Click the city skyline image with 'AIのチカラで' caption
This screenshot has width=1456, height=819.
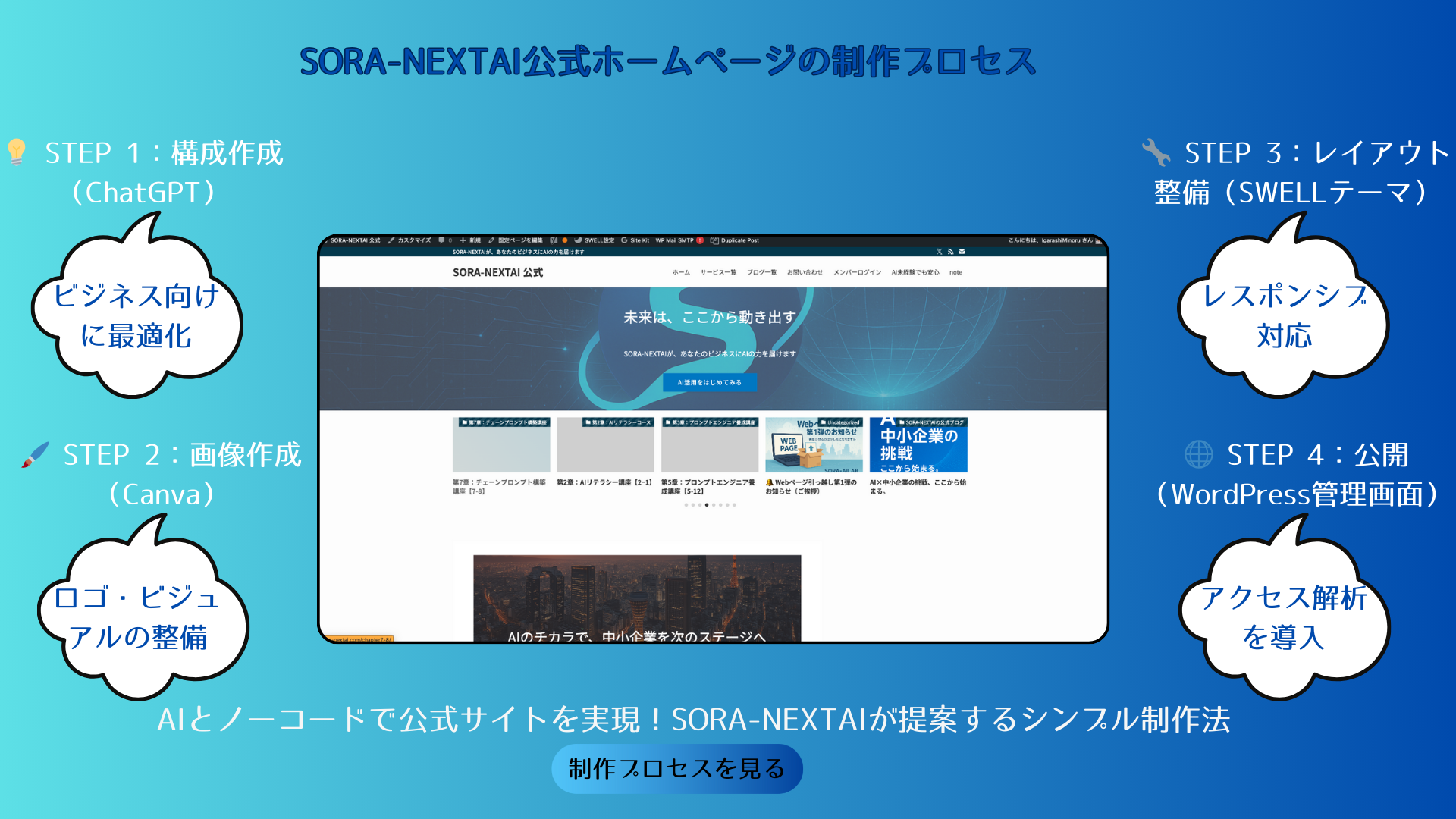click(637, 598)
